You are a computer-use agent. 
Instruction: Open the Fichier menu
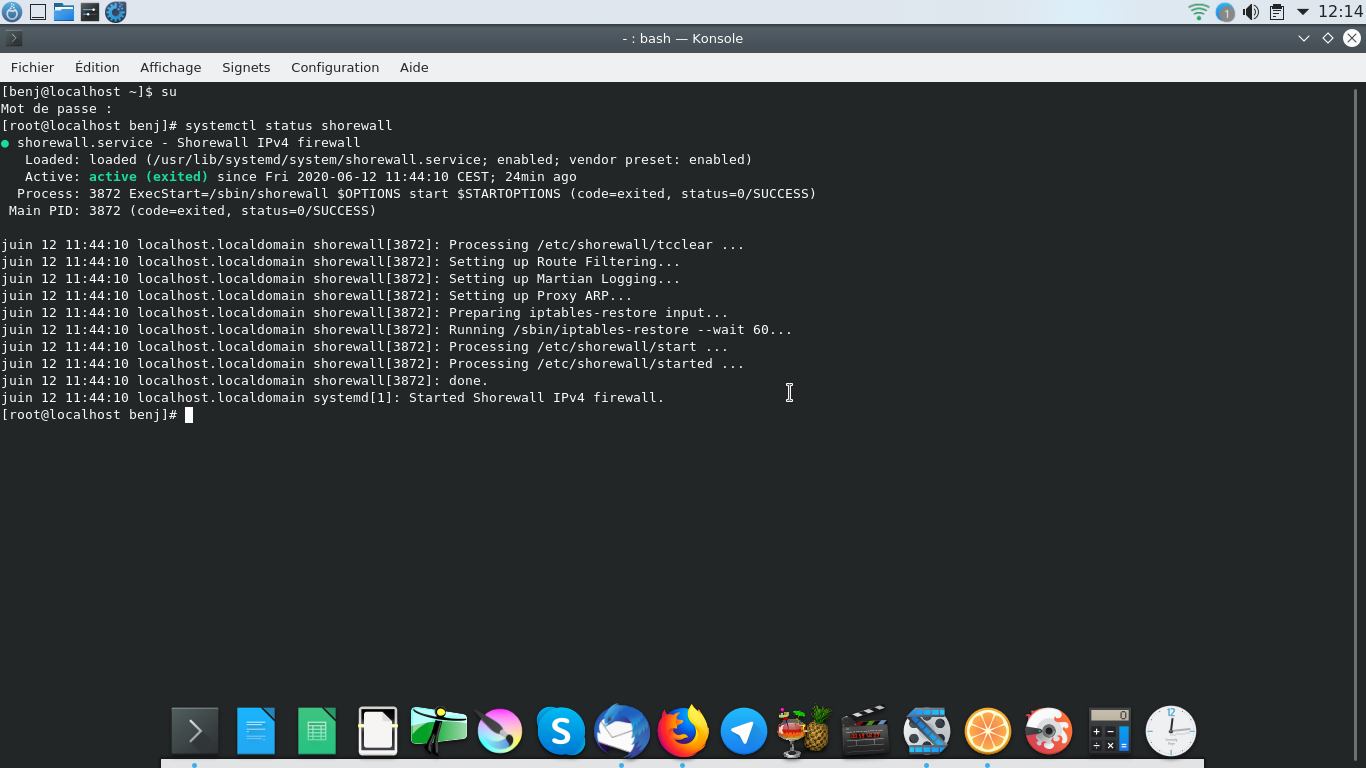[x=32, y=67]
